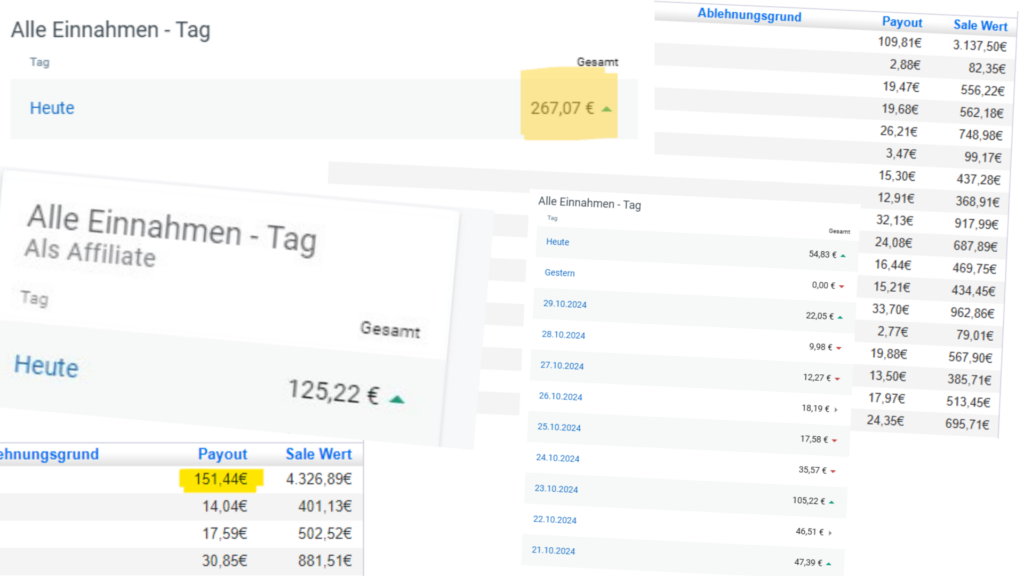Select the 437,28€ sale value cell

click(978, 179)
